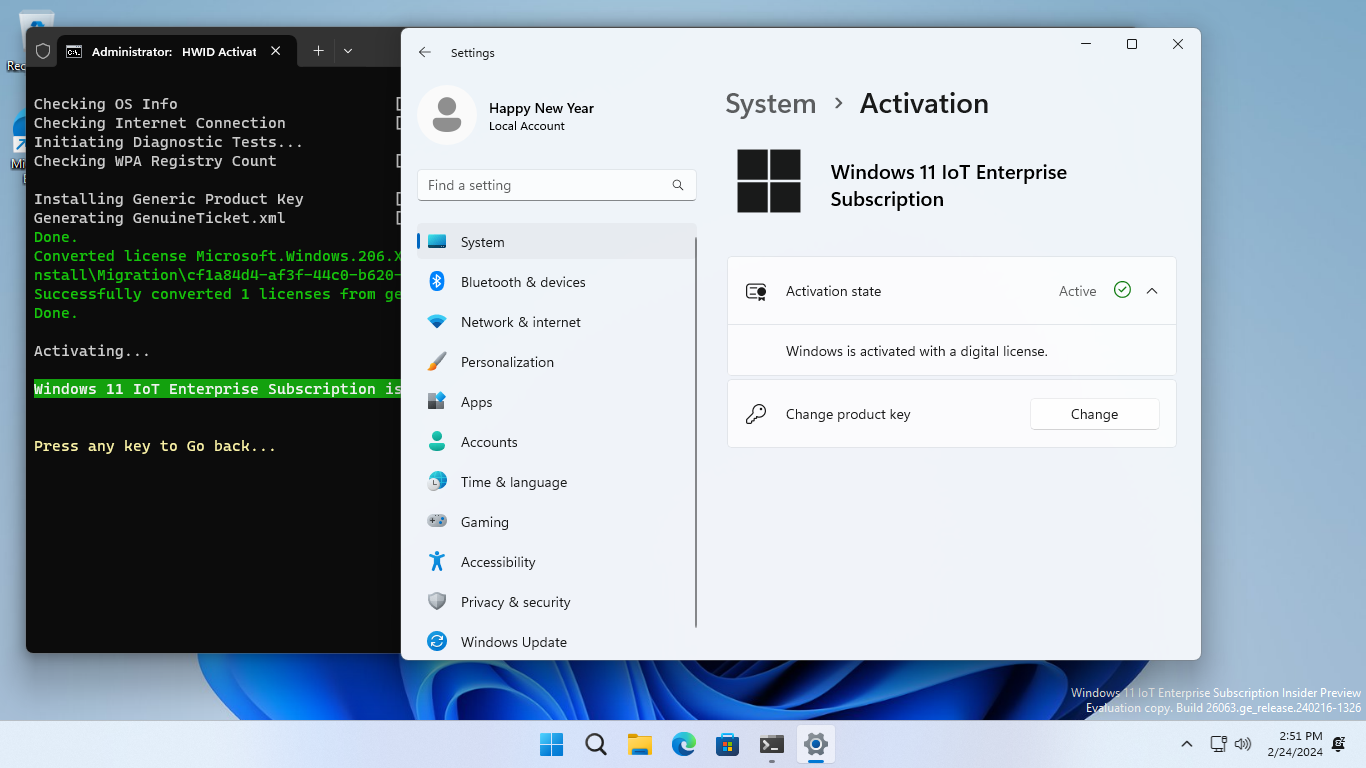
Task: Focus the Find a setting search box
Action: coord(556,185)
